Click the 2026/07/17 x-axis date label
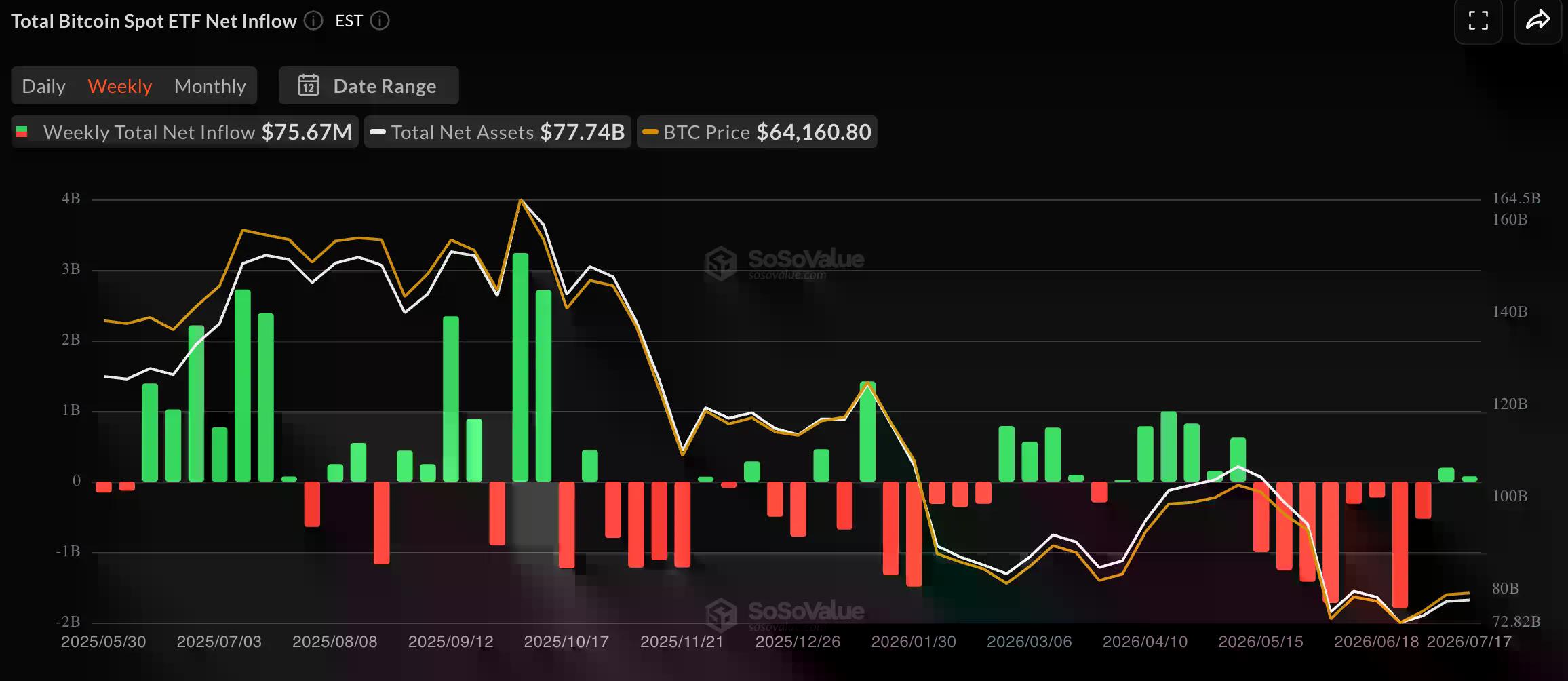This screenshot has width=1568, height=681. [x=1470, y=642]
